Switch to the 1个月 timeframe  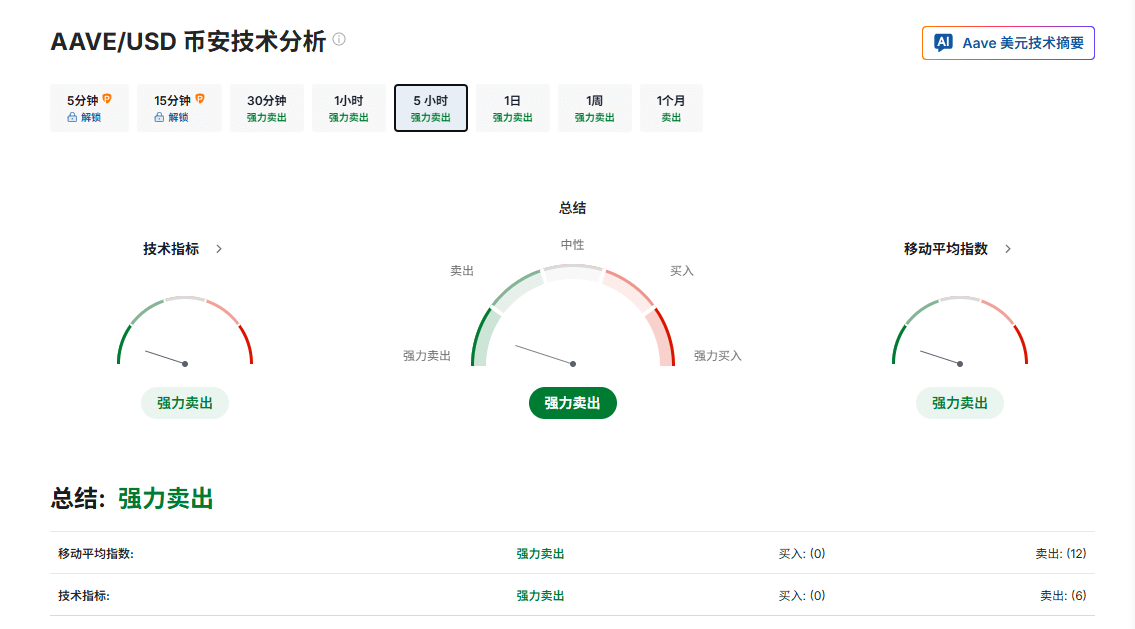point(671,108)
